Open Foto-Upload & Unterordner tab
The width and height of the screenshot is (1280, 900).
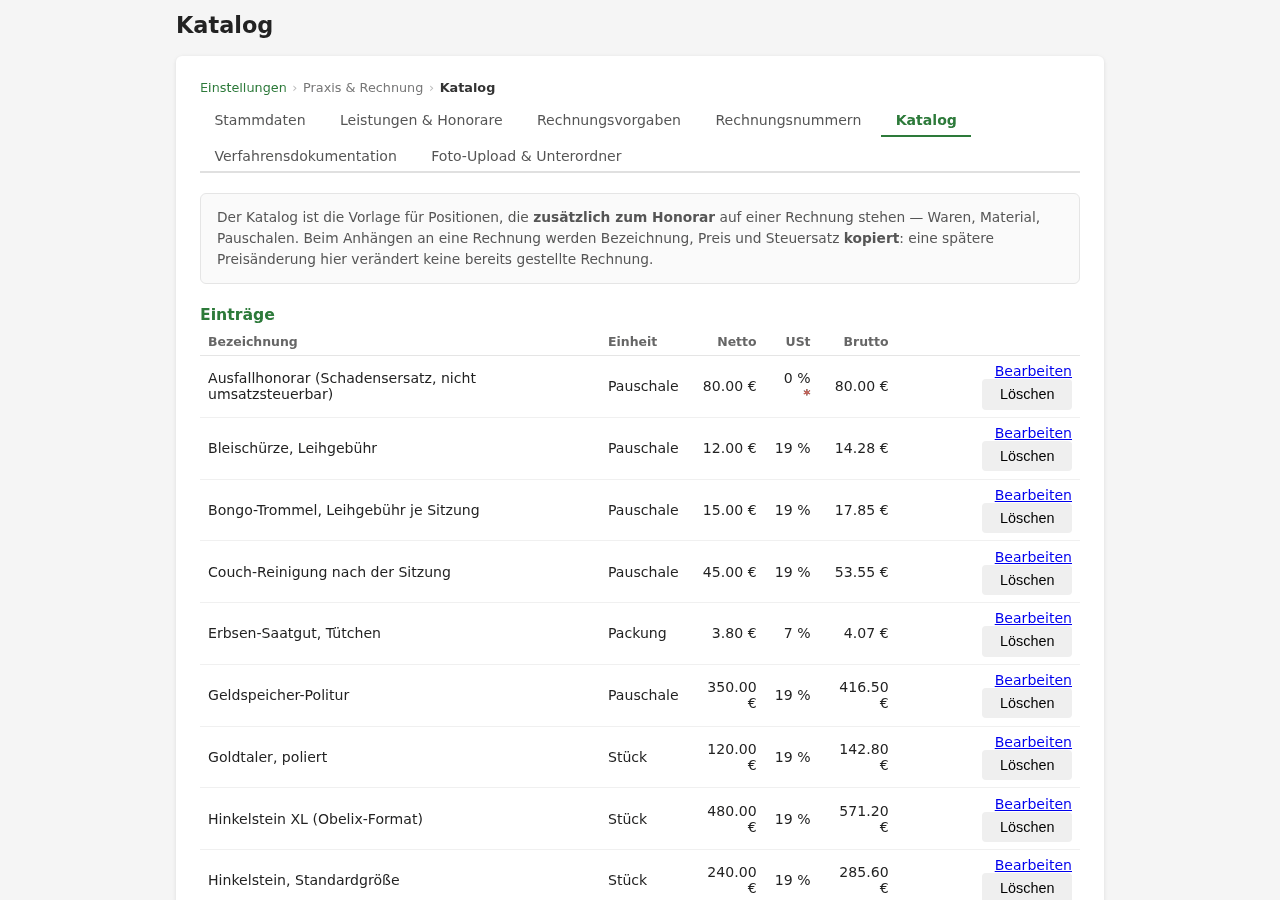click(x=526, y=156)
